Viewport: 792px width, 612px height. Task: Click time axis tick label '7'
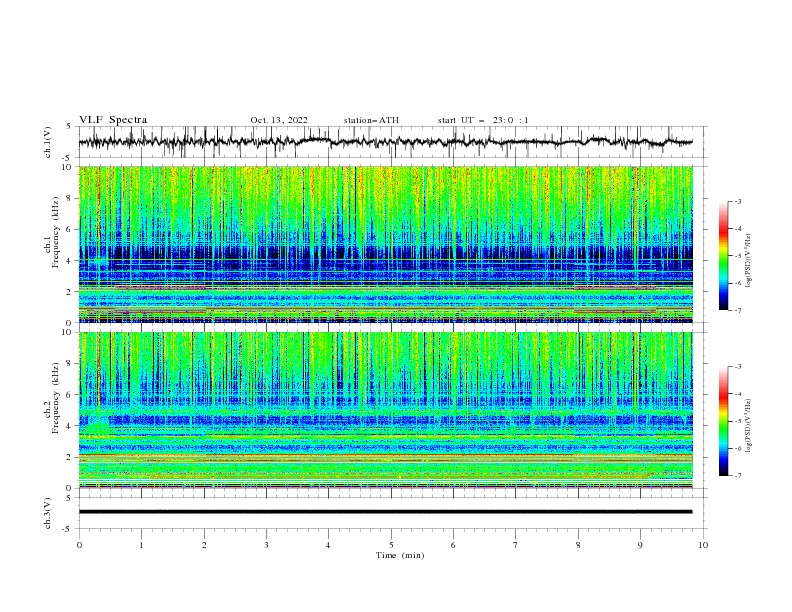point(516,545)
